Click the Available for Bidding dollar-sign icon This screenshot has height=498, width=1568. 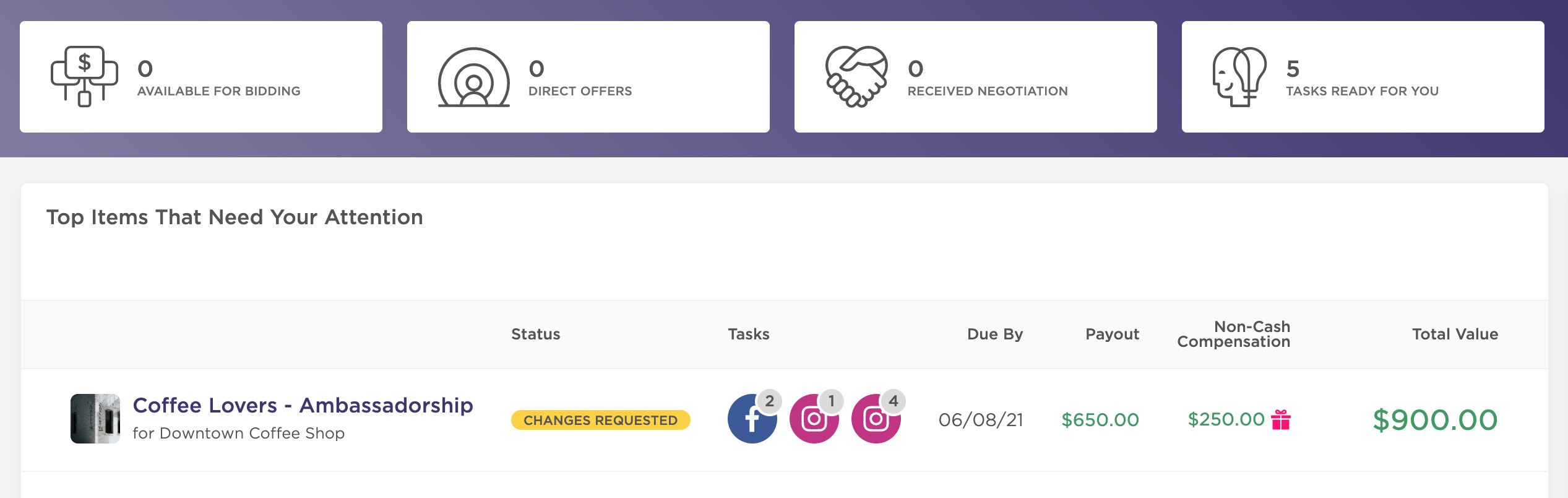[84, 76]
